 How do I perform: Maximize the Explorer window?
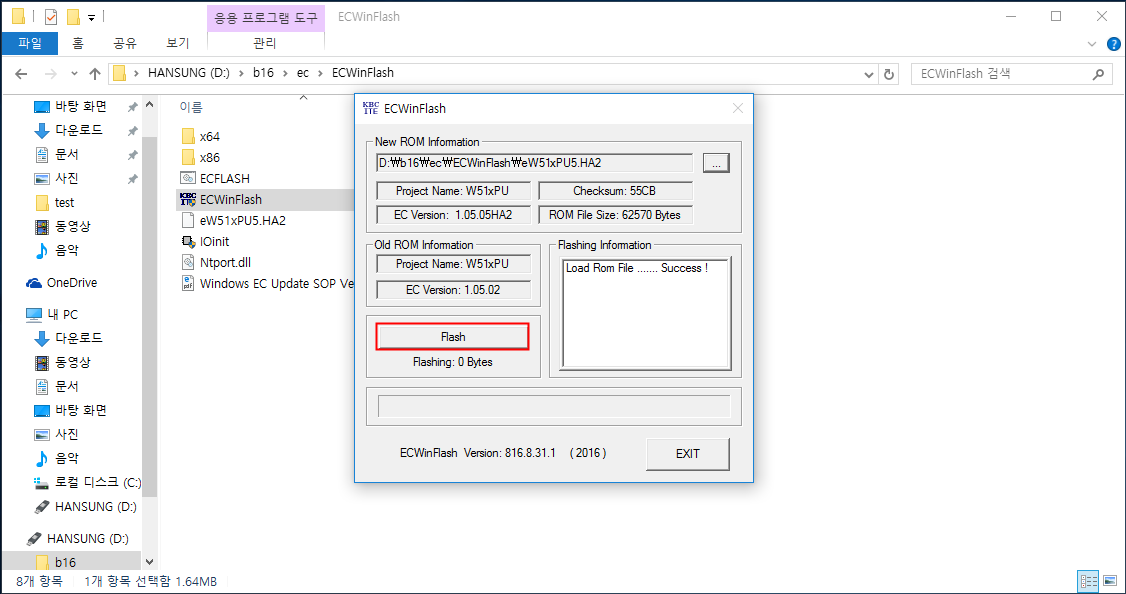point(1056,16)
